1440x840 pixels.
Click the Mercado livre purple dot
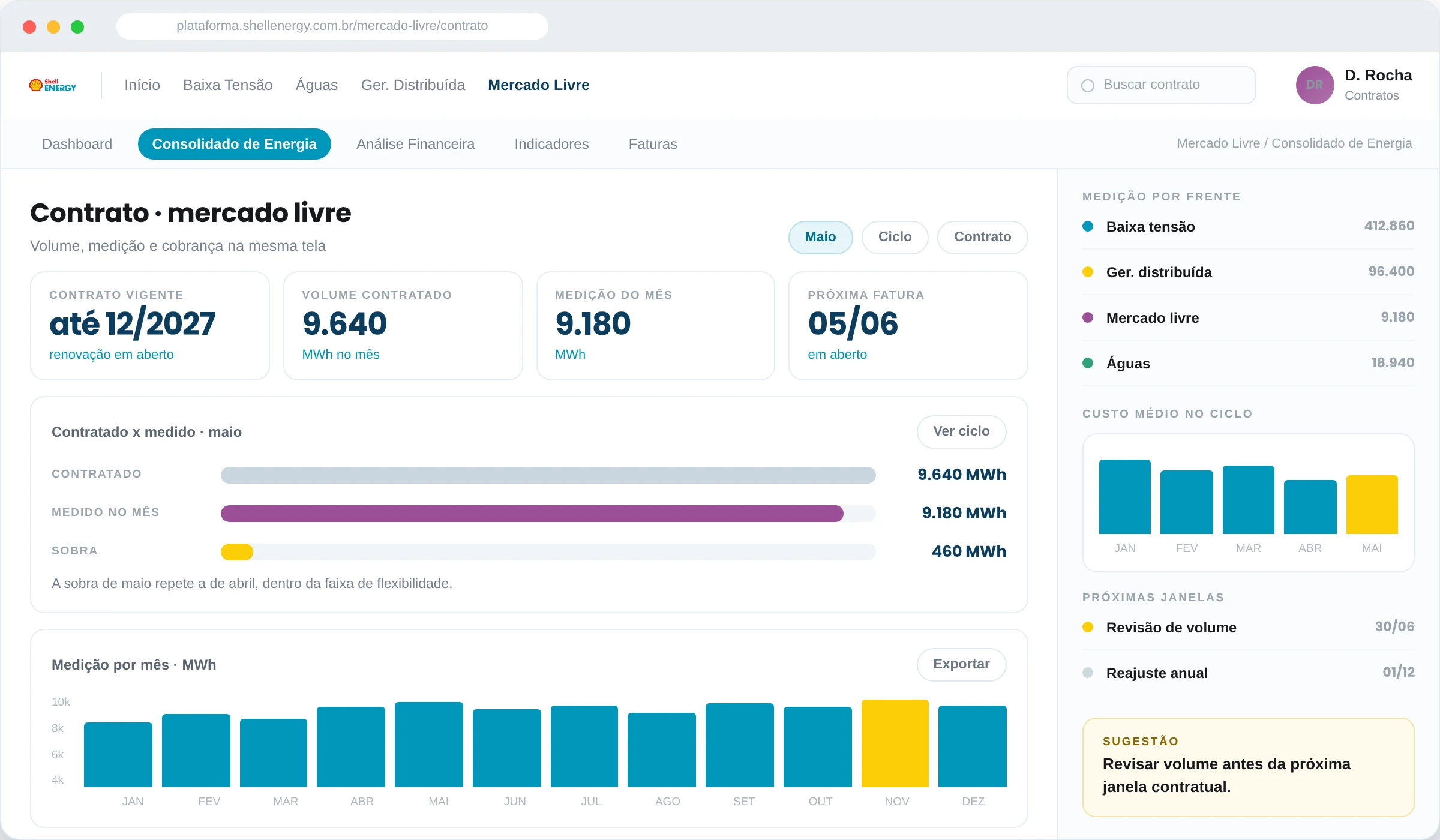(x=1088, y=317)
